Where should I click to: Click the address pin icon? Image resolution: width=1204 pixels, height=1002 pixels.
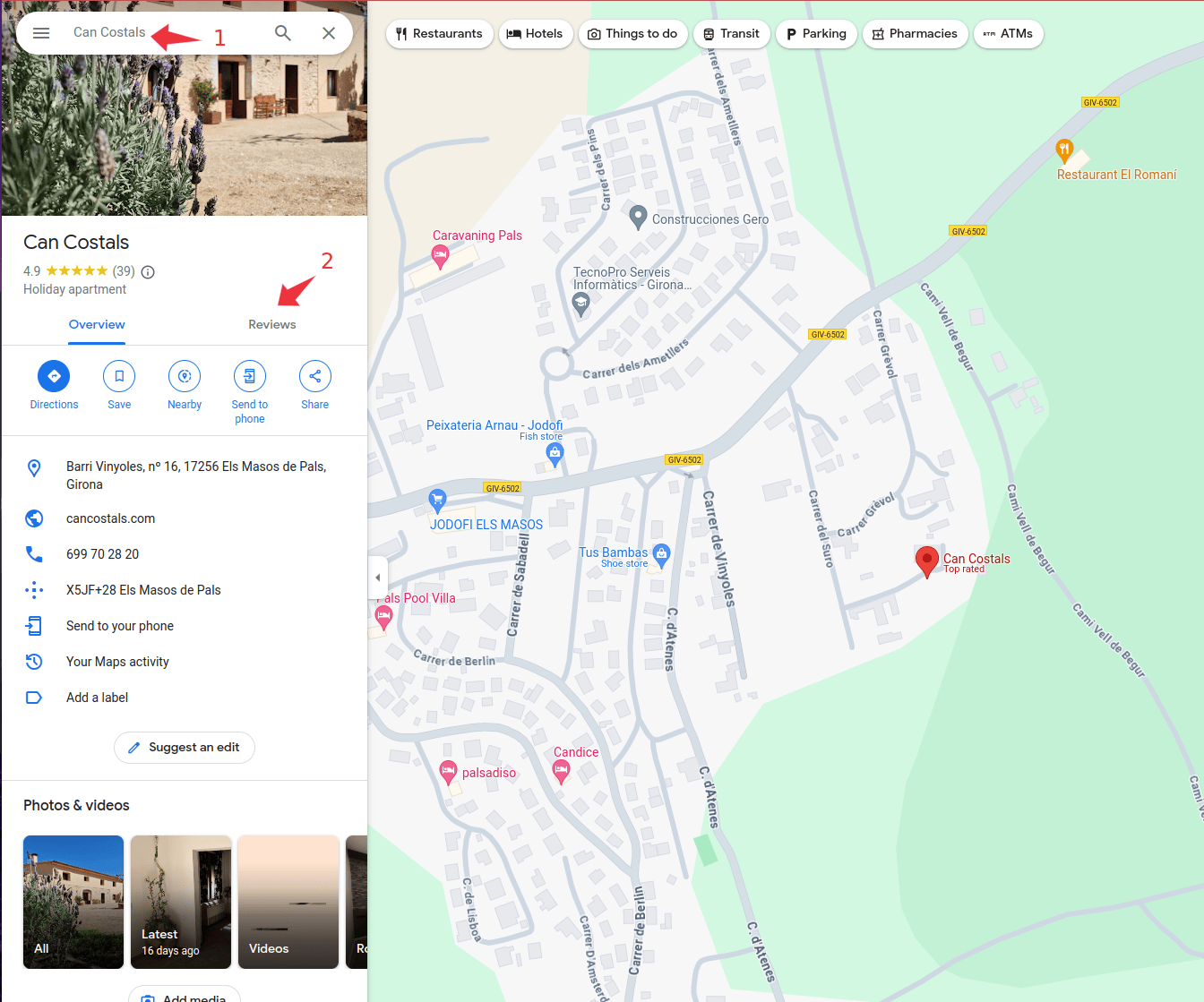[34, 467]
